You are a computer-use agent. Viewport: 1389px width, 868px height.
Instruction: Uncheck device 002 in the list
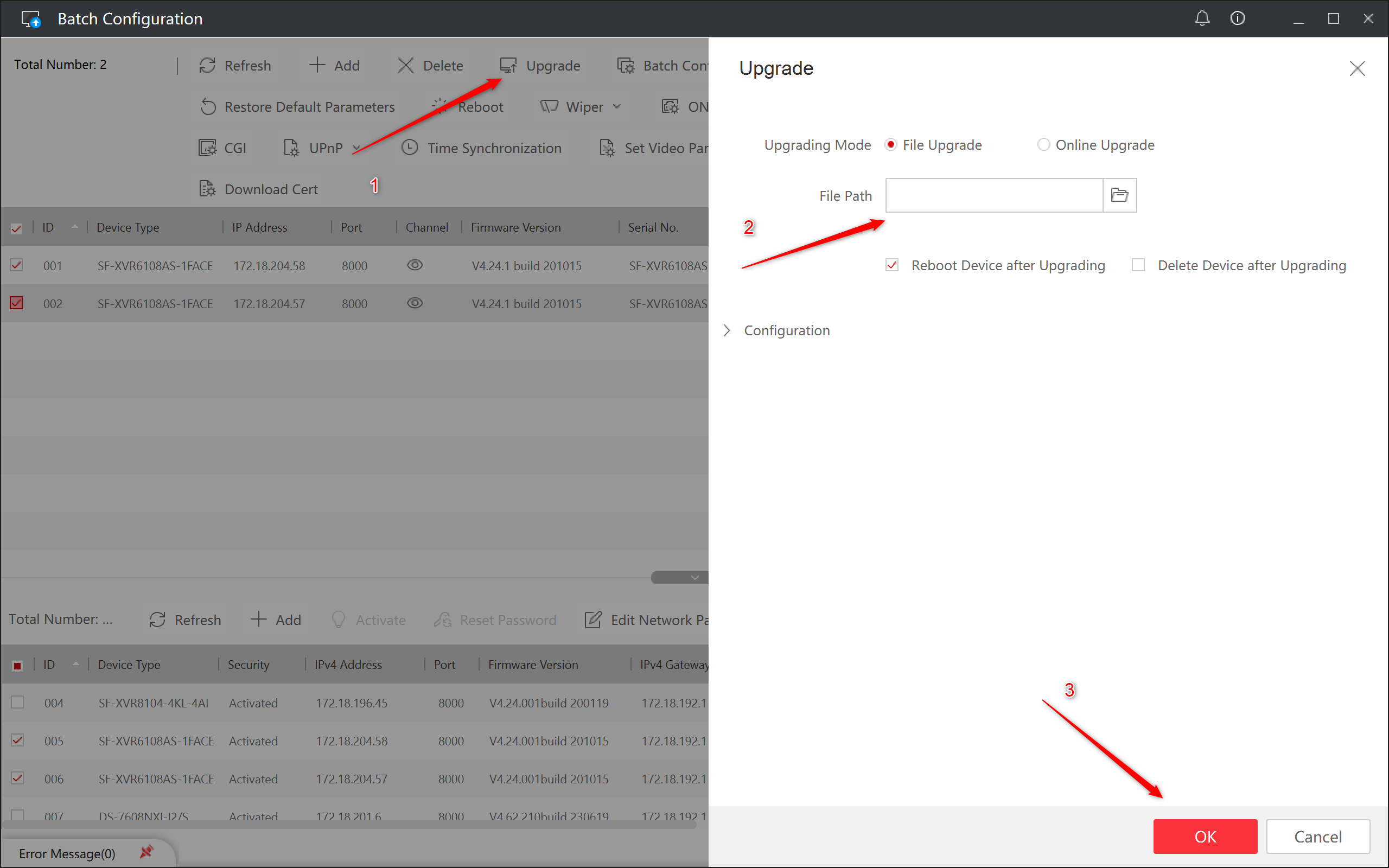click(x=17, y=303)
